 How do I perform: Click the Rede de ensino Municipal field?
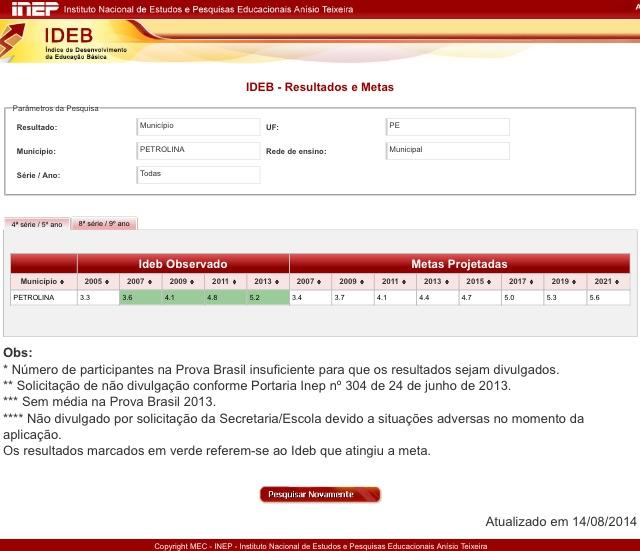[x=447, y=151]
